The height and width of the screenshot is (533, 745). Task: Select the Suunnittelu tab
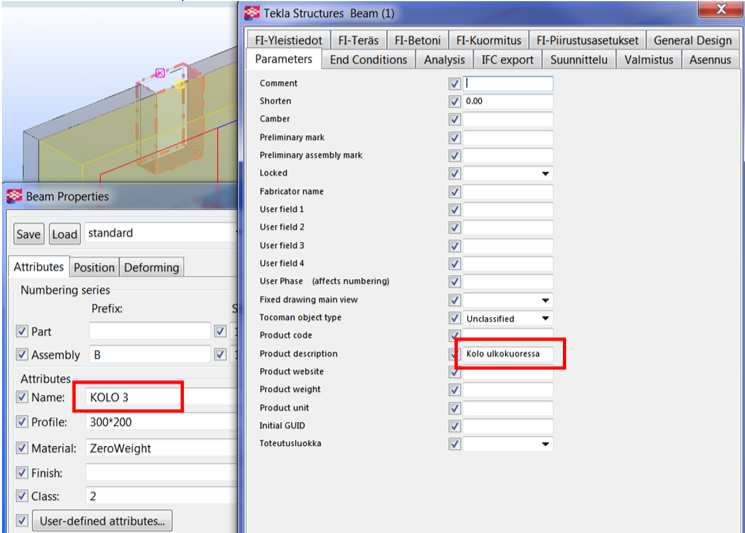pyautogui.click(x=579, y=60)
